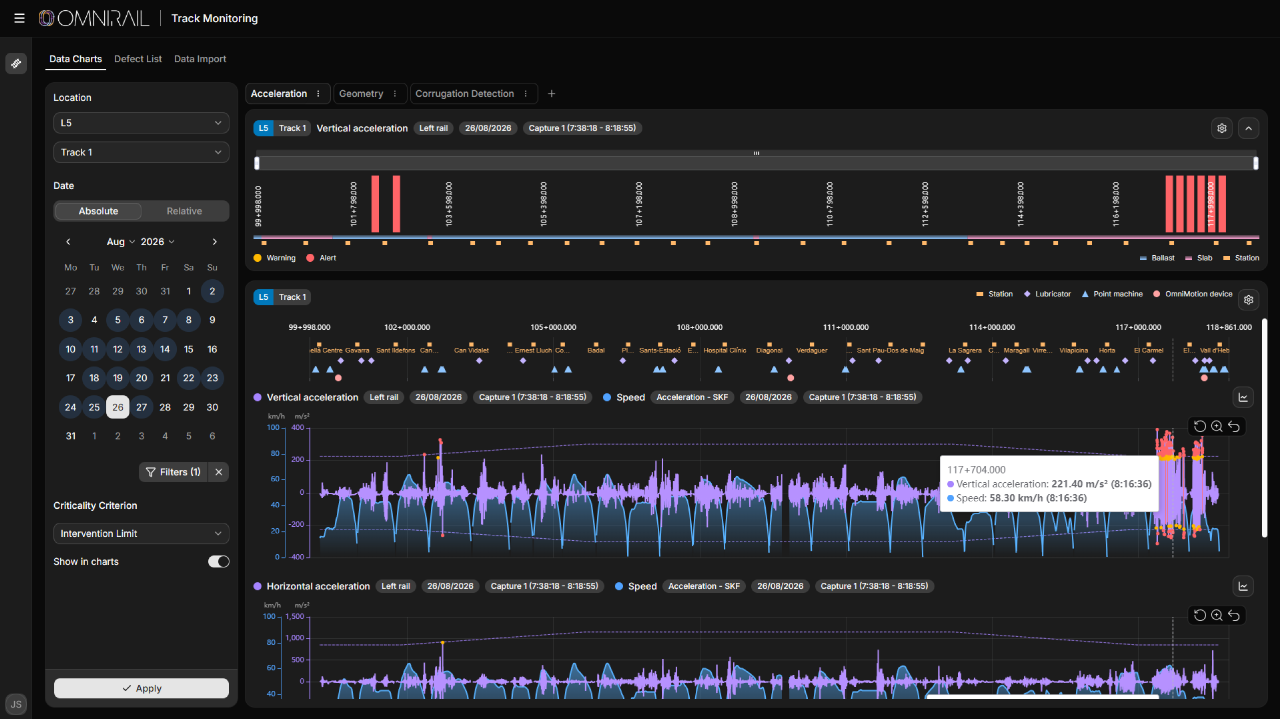Toggle the Point machine legend item
Image resolution: width=1280 pixels, height=719 pixels.
[x=1112, y=294]
